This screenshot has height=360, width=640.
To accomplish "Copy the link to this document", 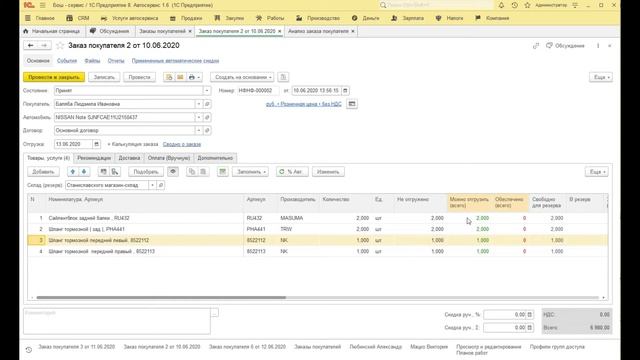I will point(536,46).
